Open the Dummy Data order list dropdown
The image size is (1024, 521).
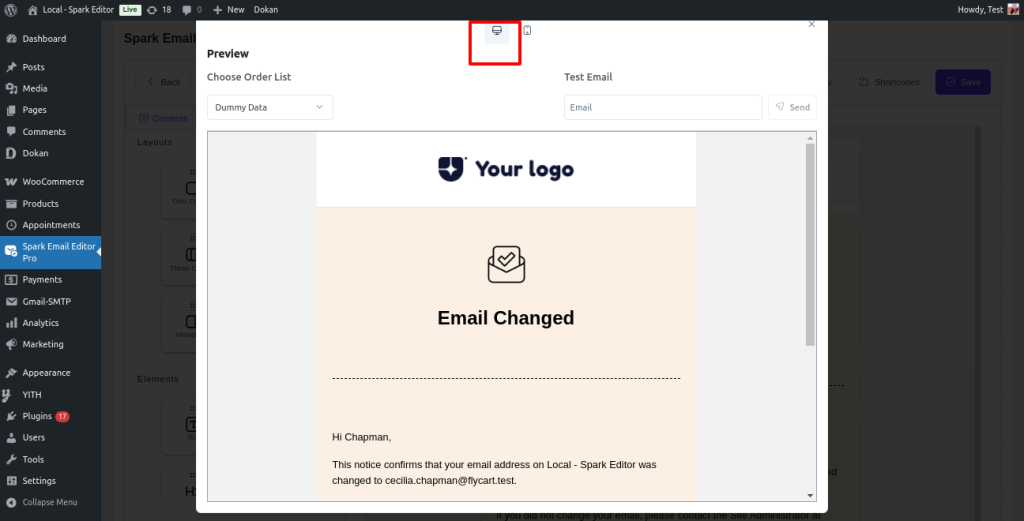(x=270, y=107)
